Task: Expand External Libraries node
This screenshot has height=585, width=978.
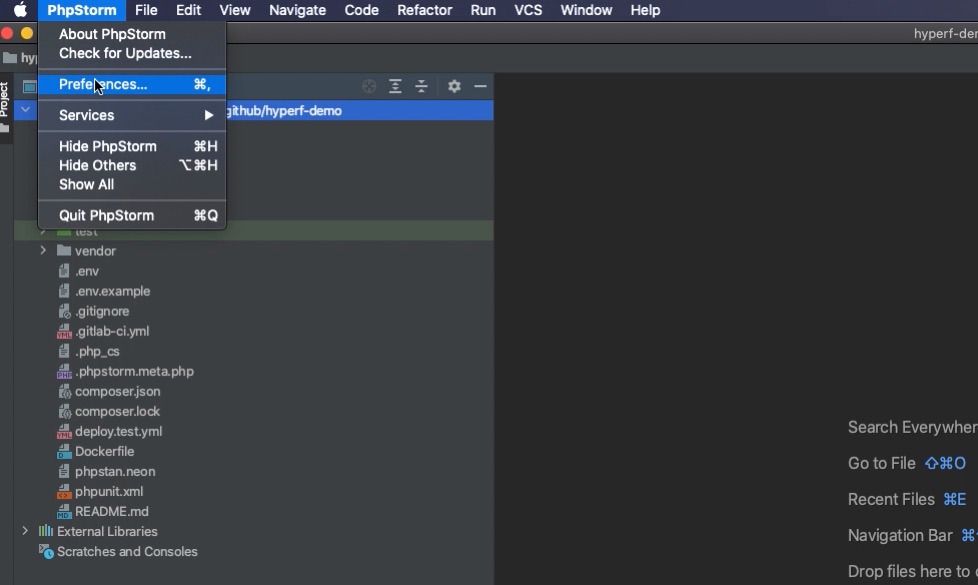Action: (25, 531)
